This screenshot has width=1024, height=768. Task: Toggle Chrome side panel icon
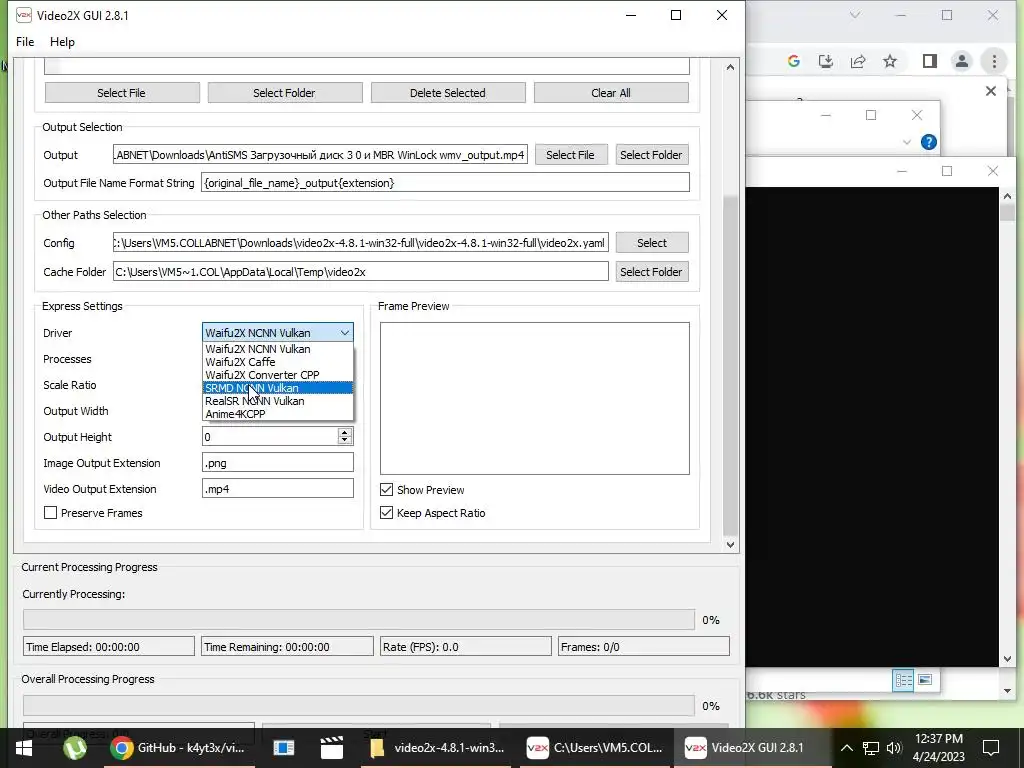pyautogui.click(x=929, y=61)
